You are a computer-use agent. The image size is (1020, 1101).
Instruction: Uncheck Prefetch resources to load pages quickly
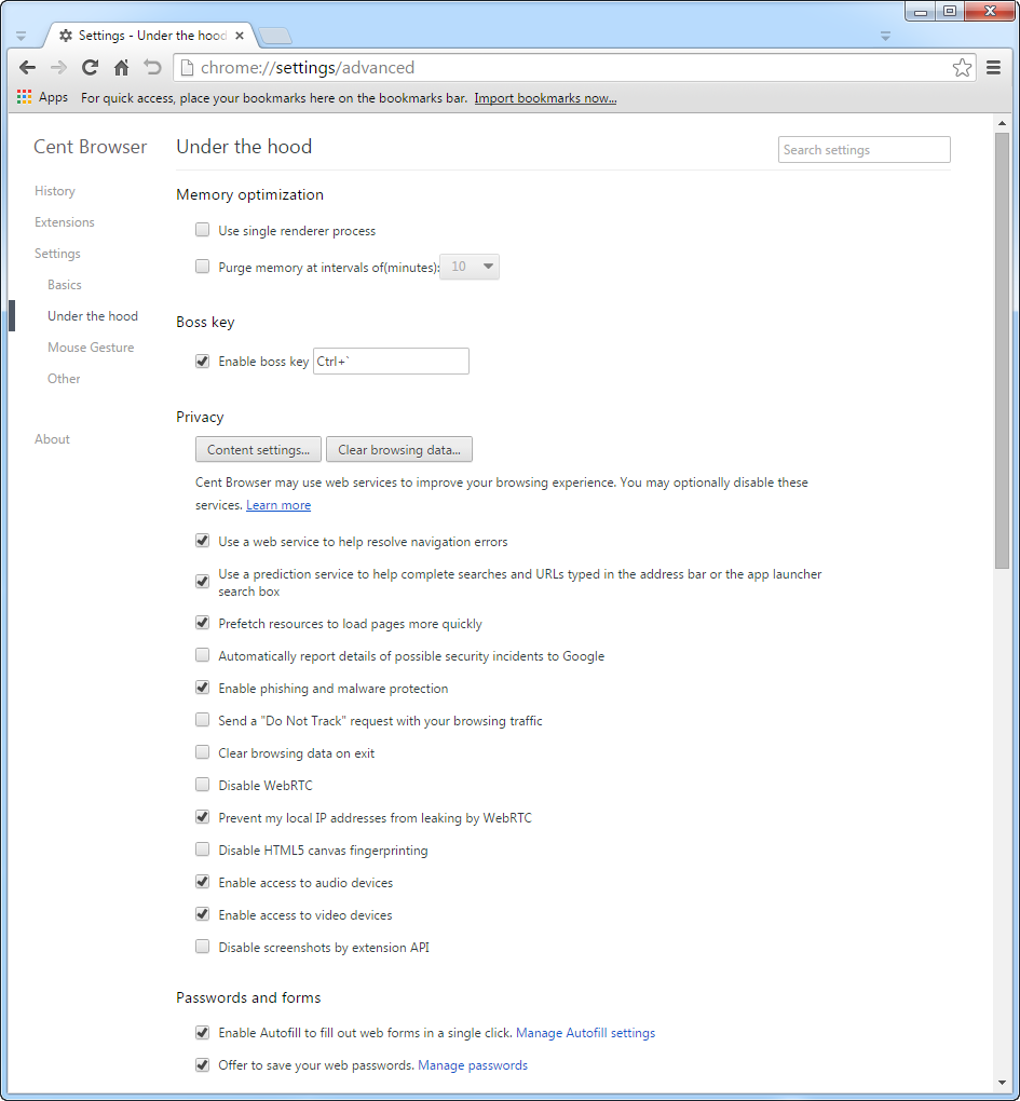point(202,623)
